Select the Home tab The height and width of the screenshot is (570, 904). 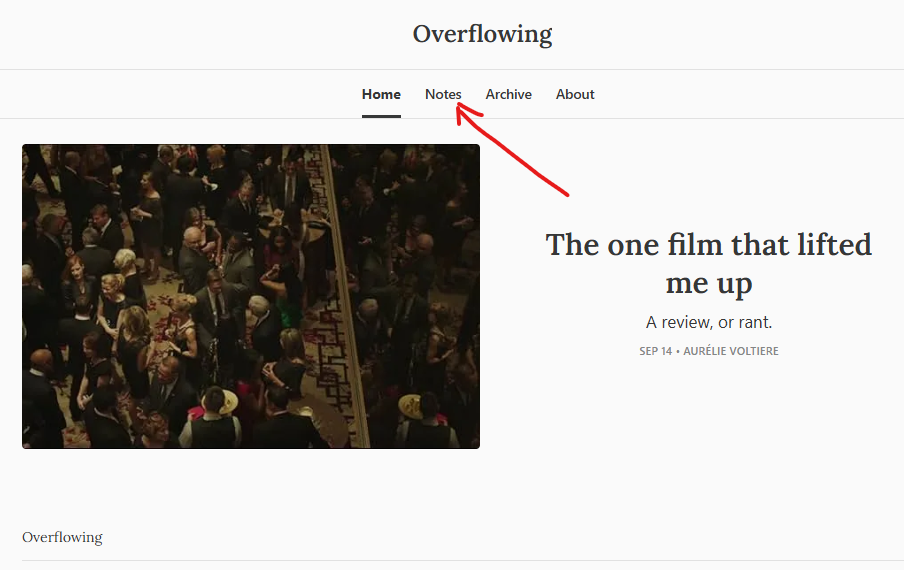click(381, 94)
